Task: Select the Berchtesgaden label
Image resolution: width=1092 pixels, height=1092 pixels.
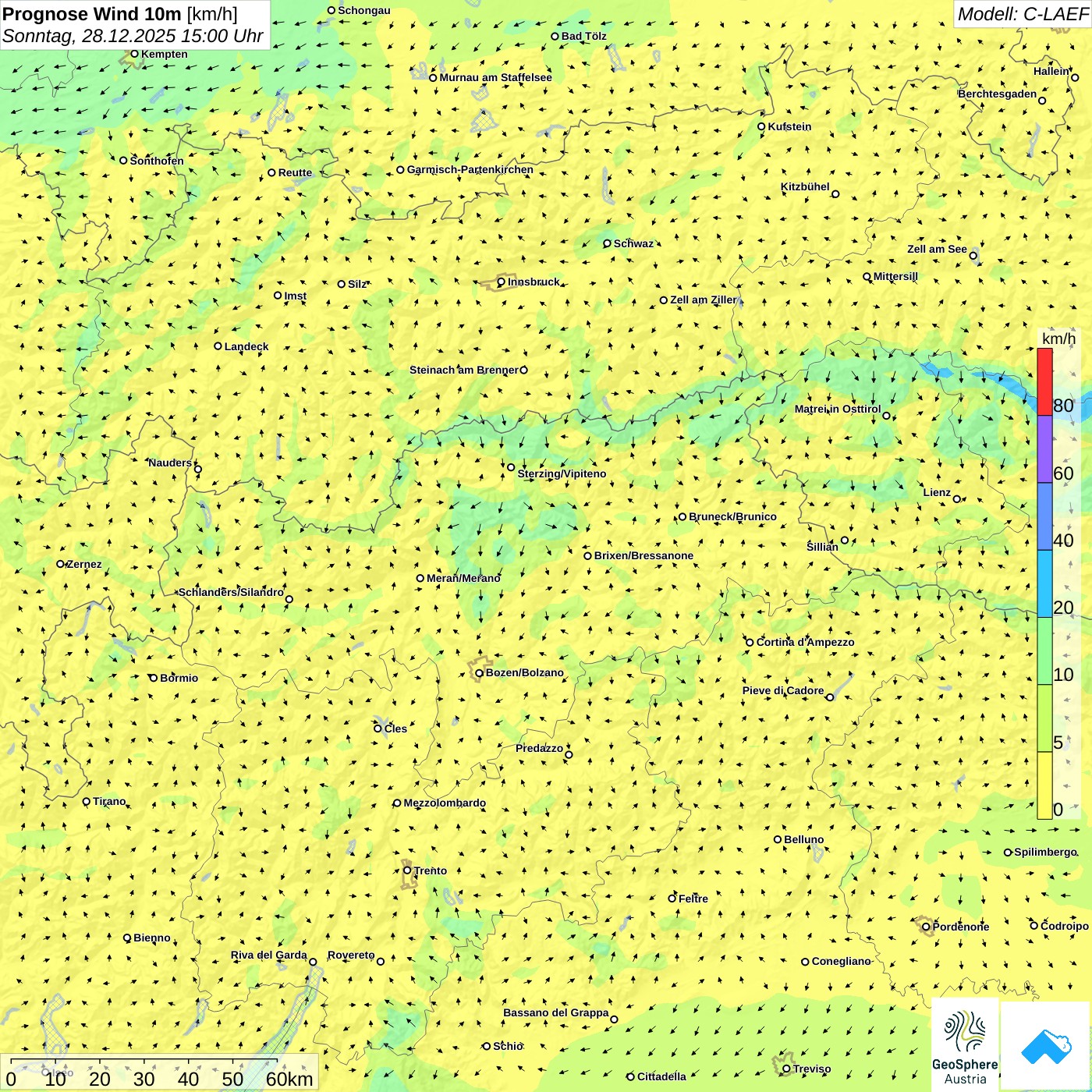Action: pyautogui.click(x=998, y=94)
